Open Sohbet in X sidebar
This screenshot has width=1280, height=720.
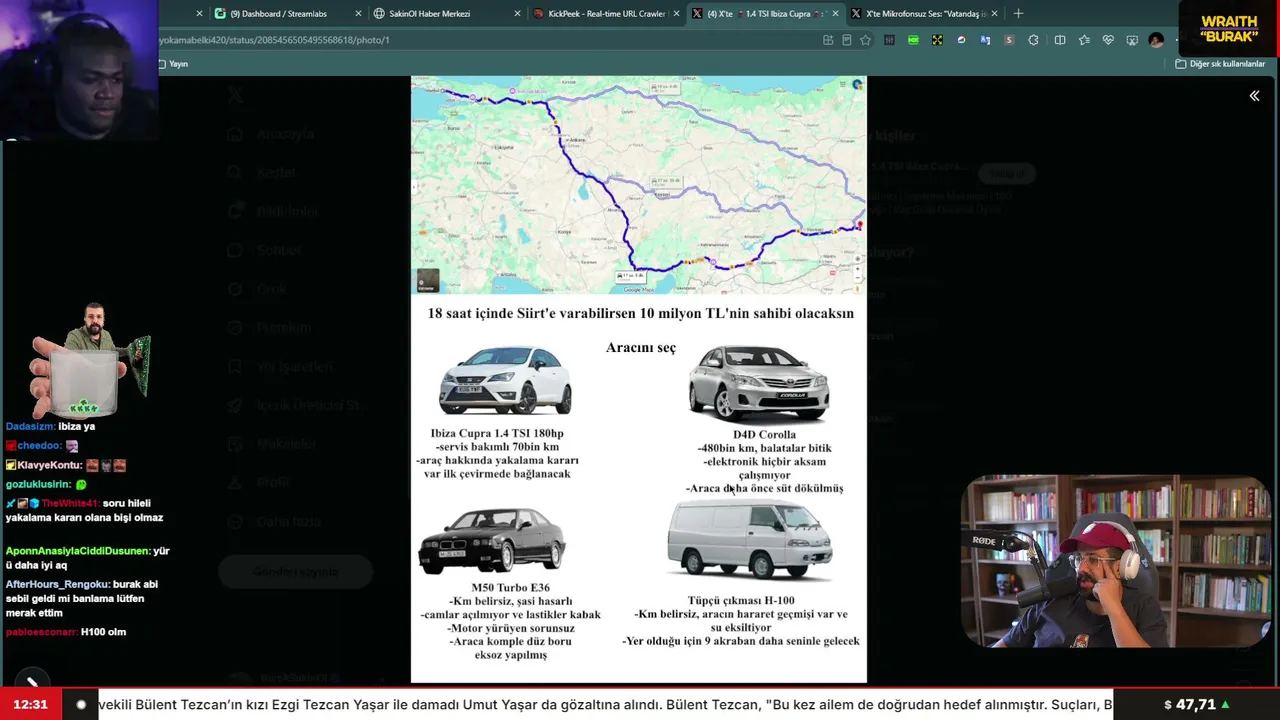click(265, 250)
